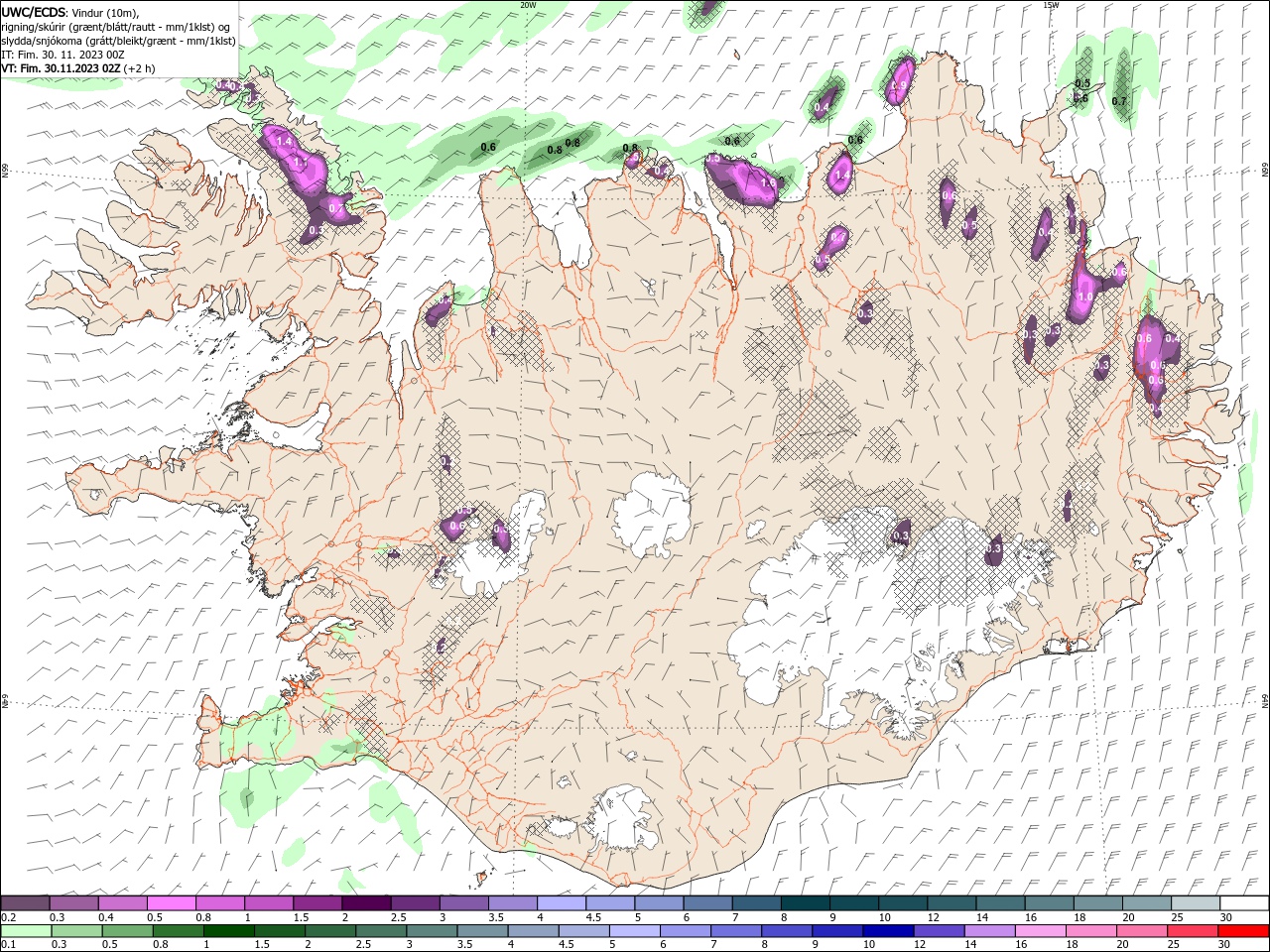Select the upper-scale swatch between 12 and 14

952,903
